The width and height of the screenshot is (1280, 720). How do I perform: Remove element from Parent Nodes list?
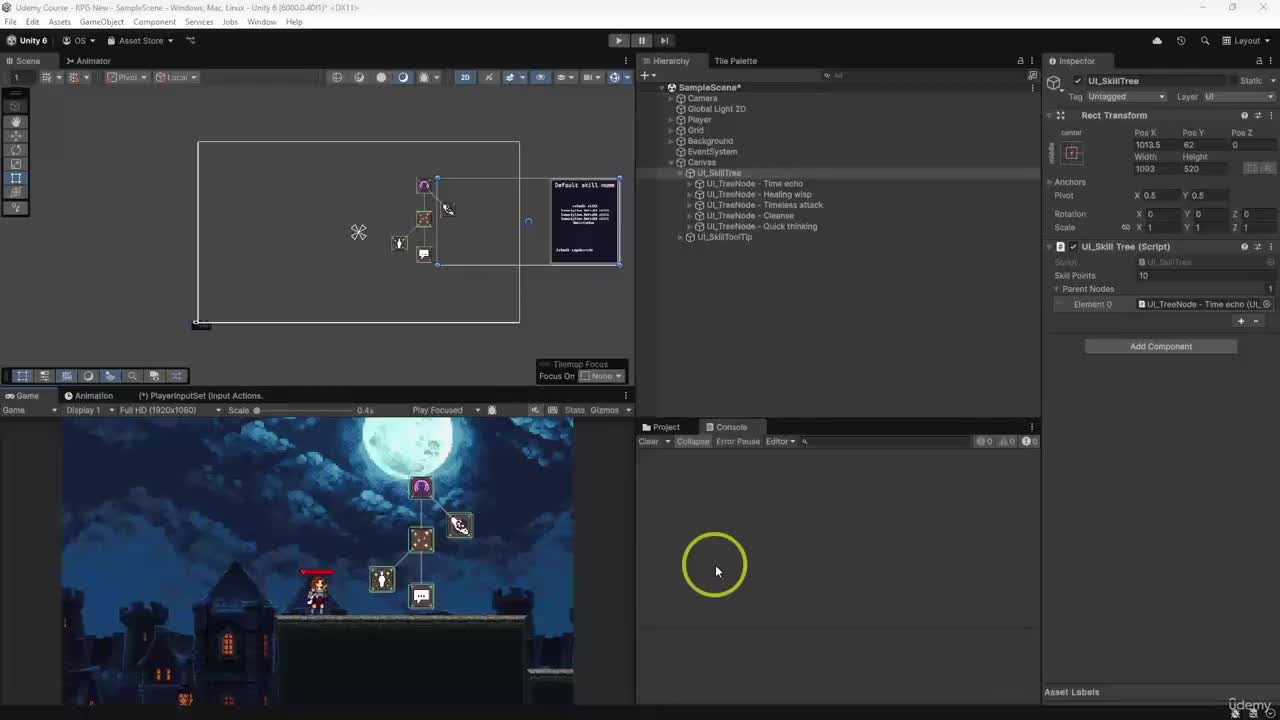[x=1256, y=322]
